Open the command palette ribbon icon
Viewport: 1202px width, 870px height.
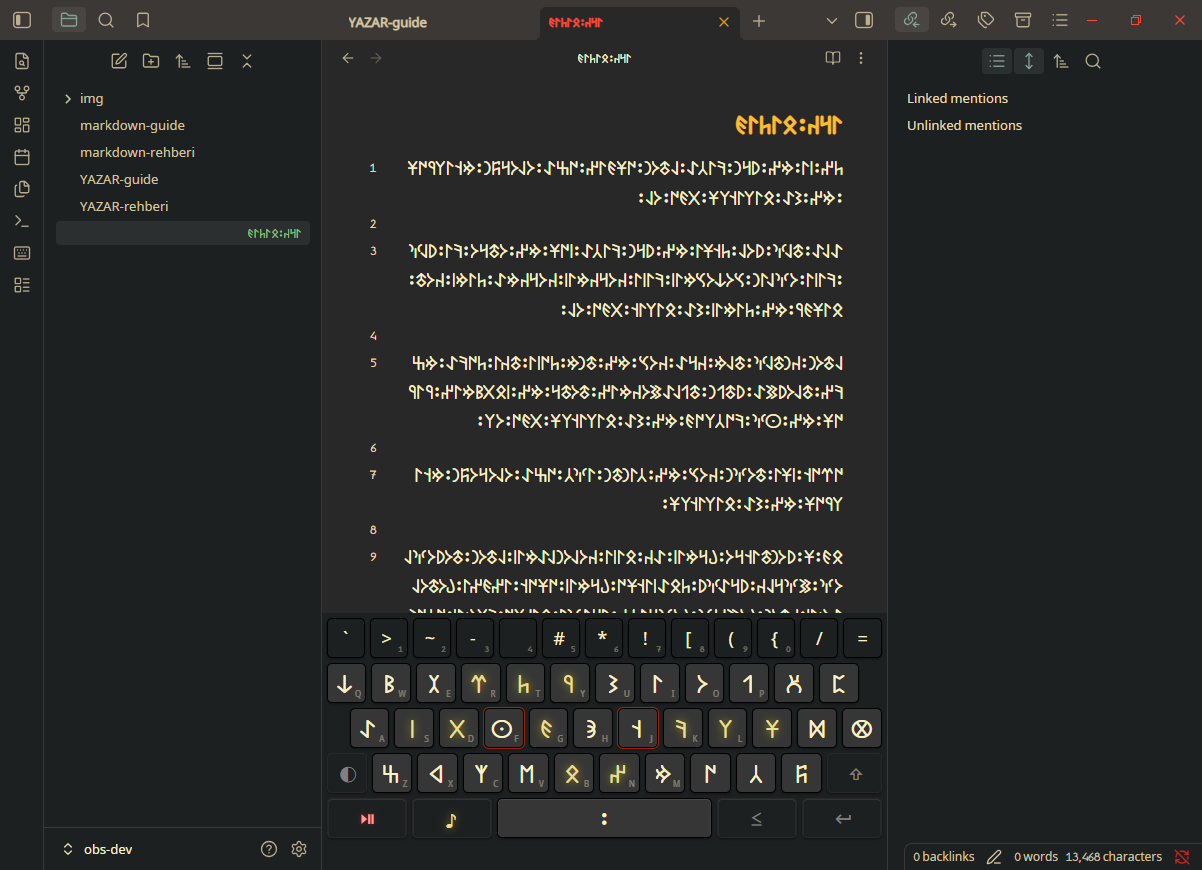pos(22,221)
